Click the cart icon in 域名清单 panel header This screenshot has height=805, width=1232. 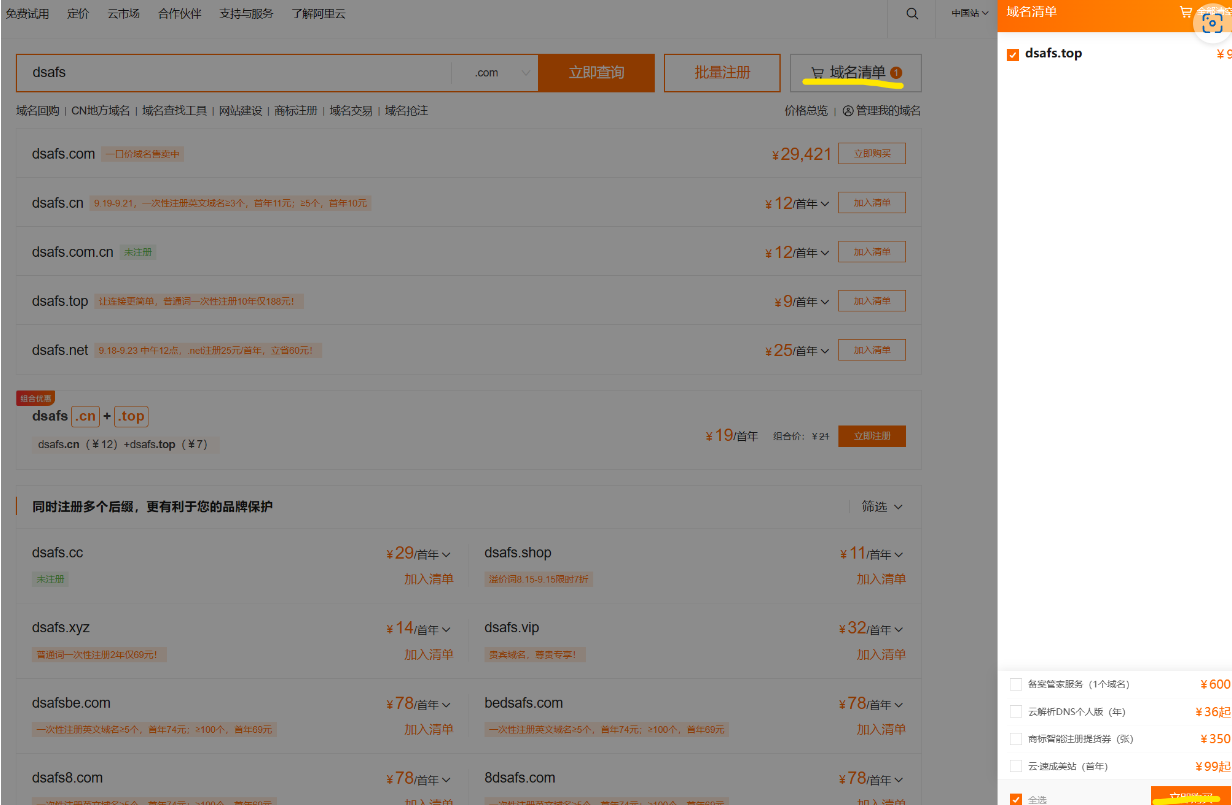click(1186, 13)
